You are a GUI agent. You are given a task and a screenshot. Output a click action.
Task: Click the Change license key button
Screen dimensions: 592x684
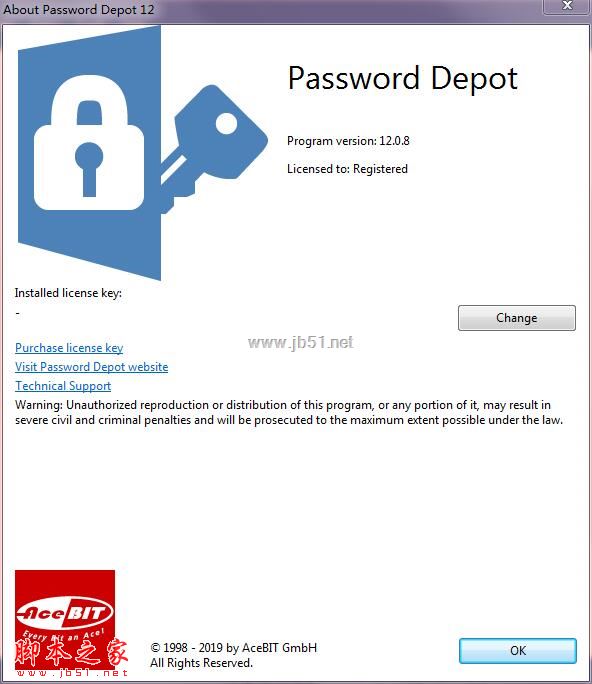pyautogui.click(x=517, y=318)
